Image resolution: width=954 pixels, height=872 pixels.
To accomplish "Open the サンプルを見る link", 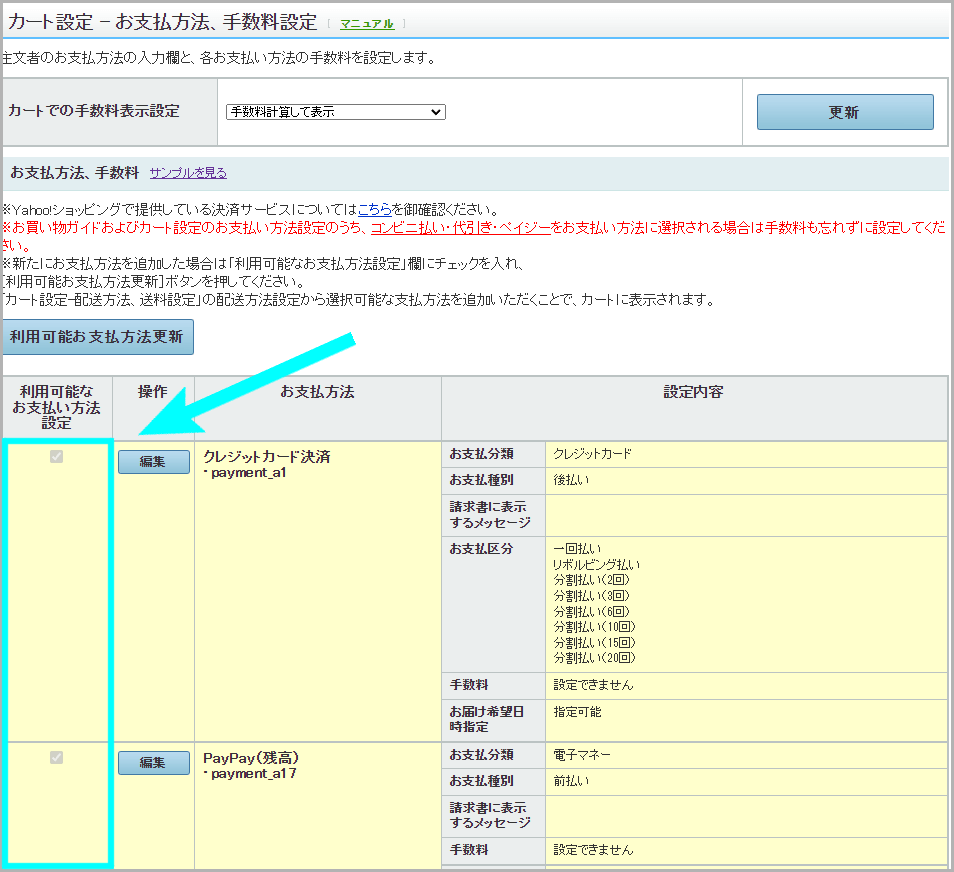I will point(188,173).
